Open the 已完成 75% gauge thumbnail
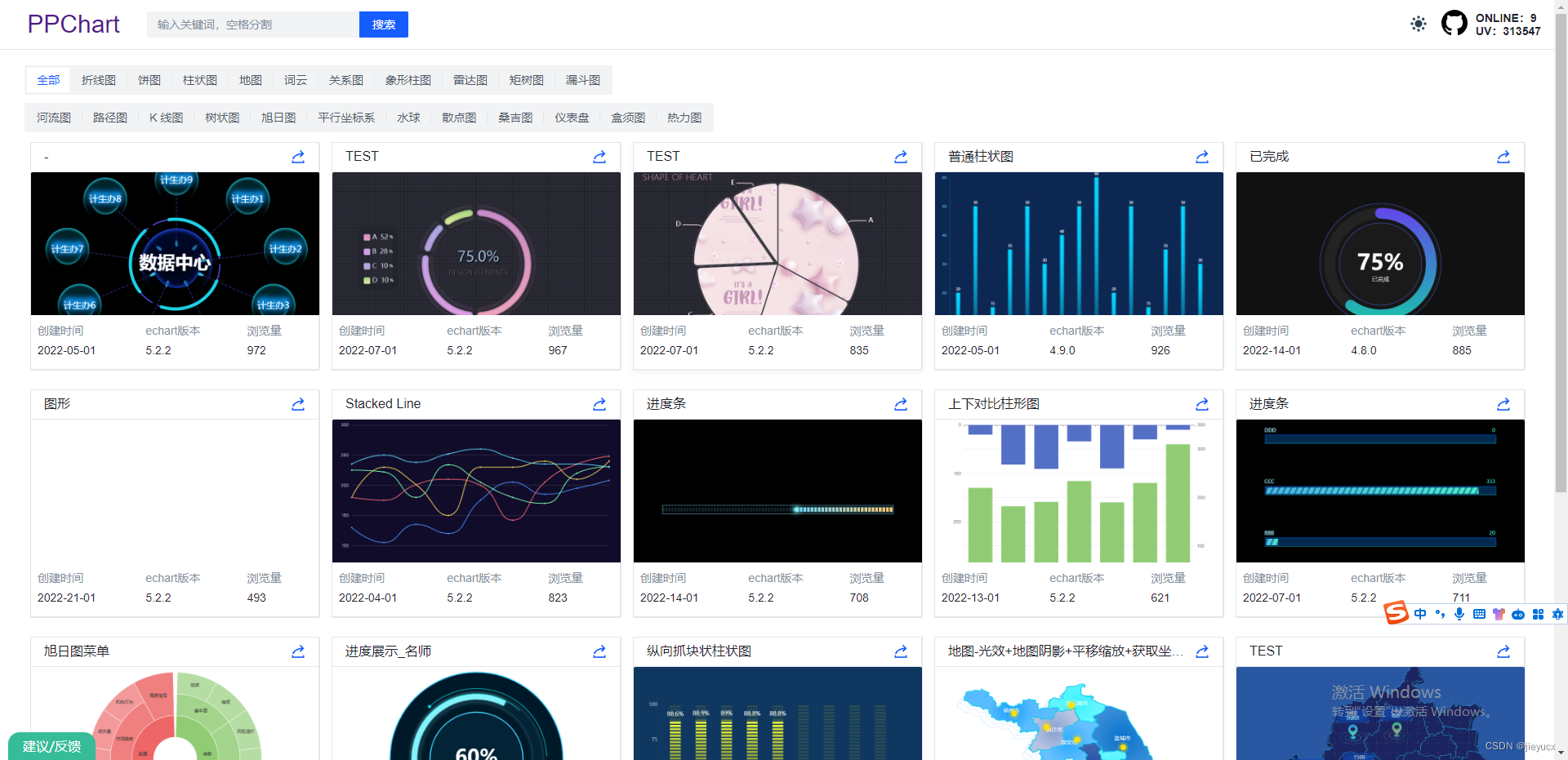1568x760 pixels. 1380,243
